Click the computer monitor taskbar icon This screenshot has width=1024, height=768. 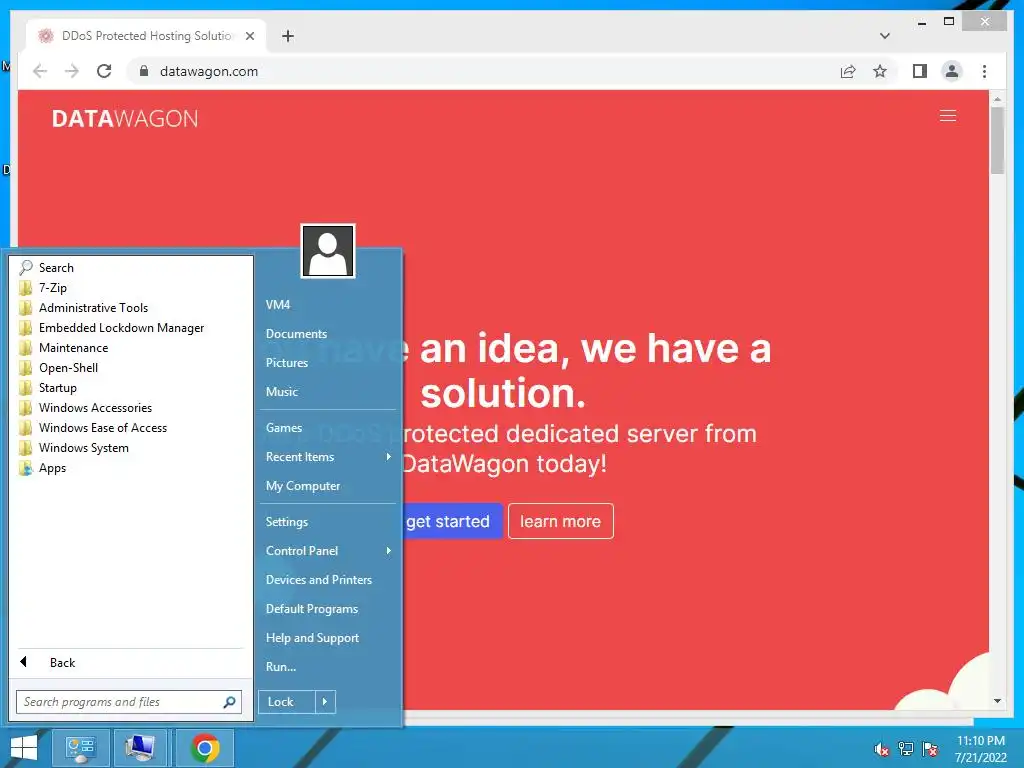[x=139, y=748]
